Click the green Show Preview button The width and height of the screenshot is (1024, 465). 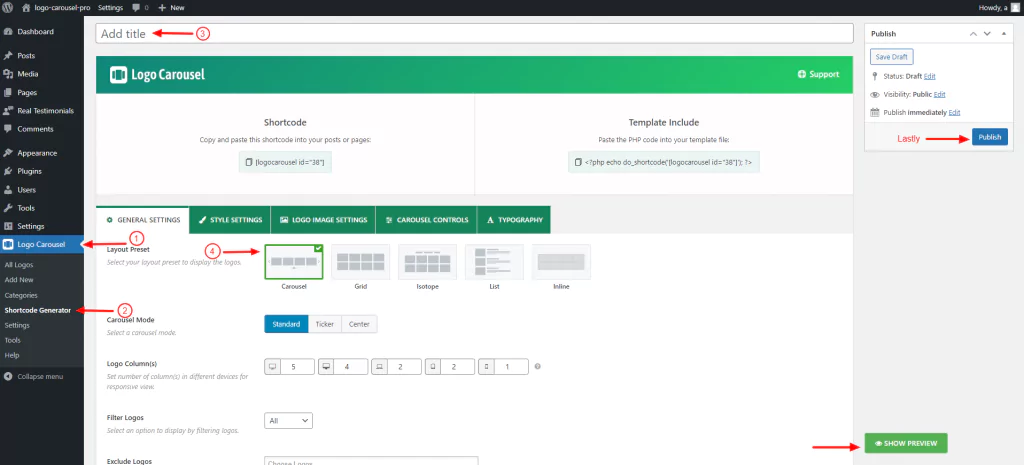tap(905, 444)
